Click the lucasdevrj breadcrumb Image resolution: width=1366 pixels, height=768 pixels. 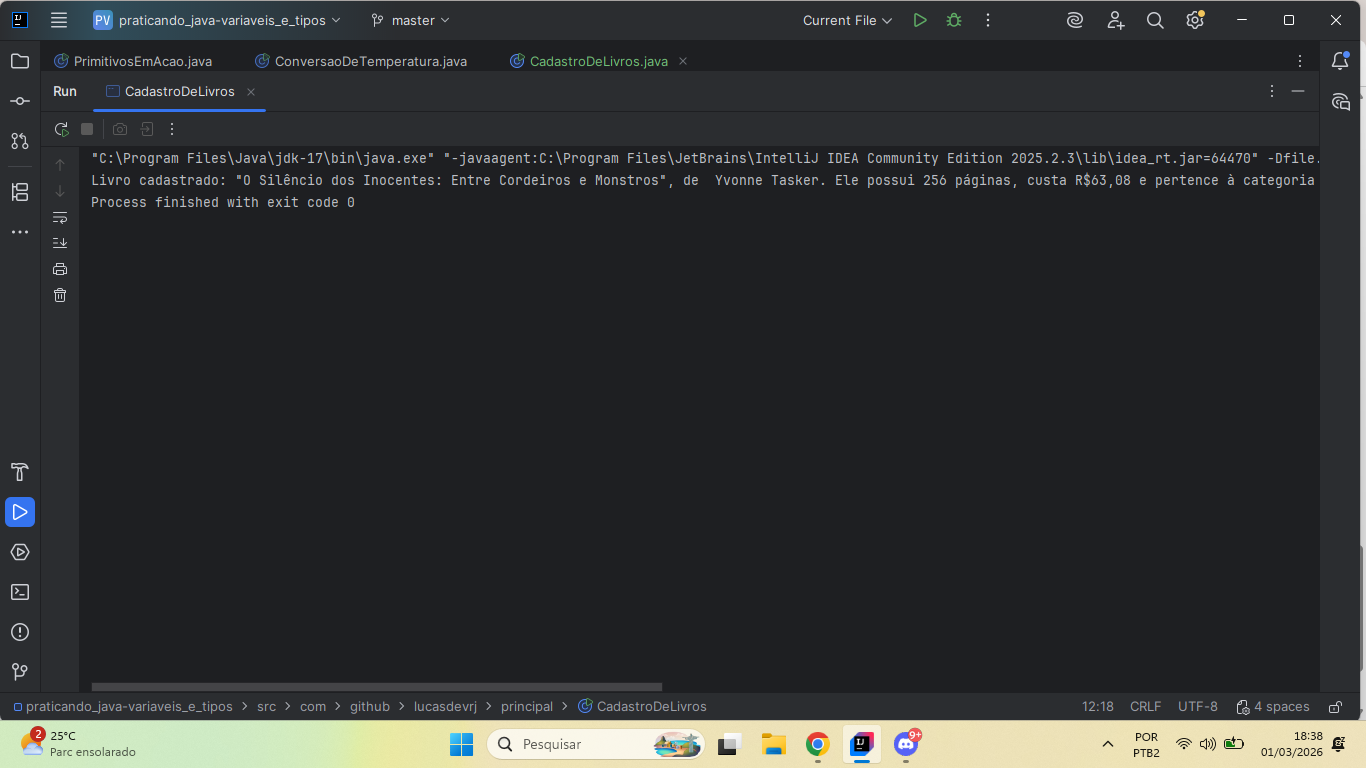pyautogui.click(x=444, y=707)
